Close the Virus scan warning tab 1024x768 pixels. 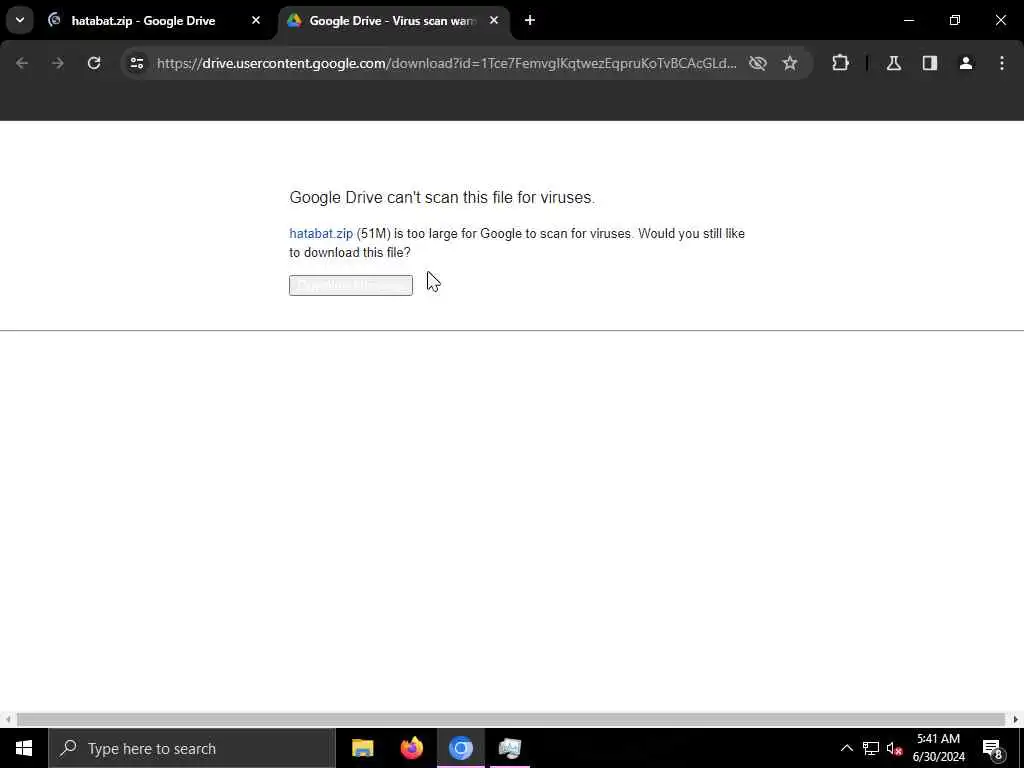pos(494,21)
